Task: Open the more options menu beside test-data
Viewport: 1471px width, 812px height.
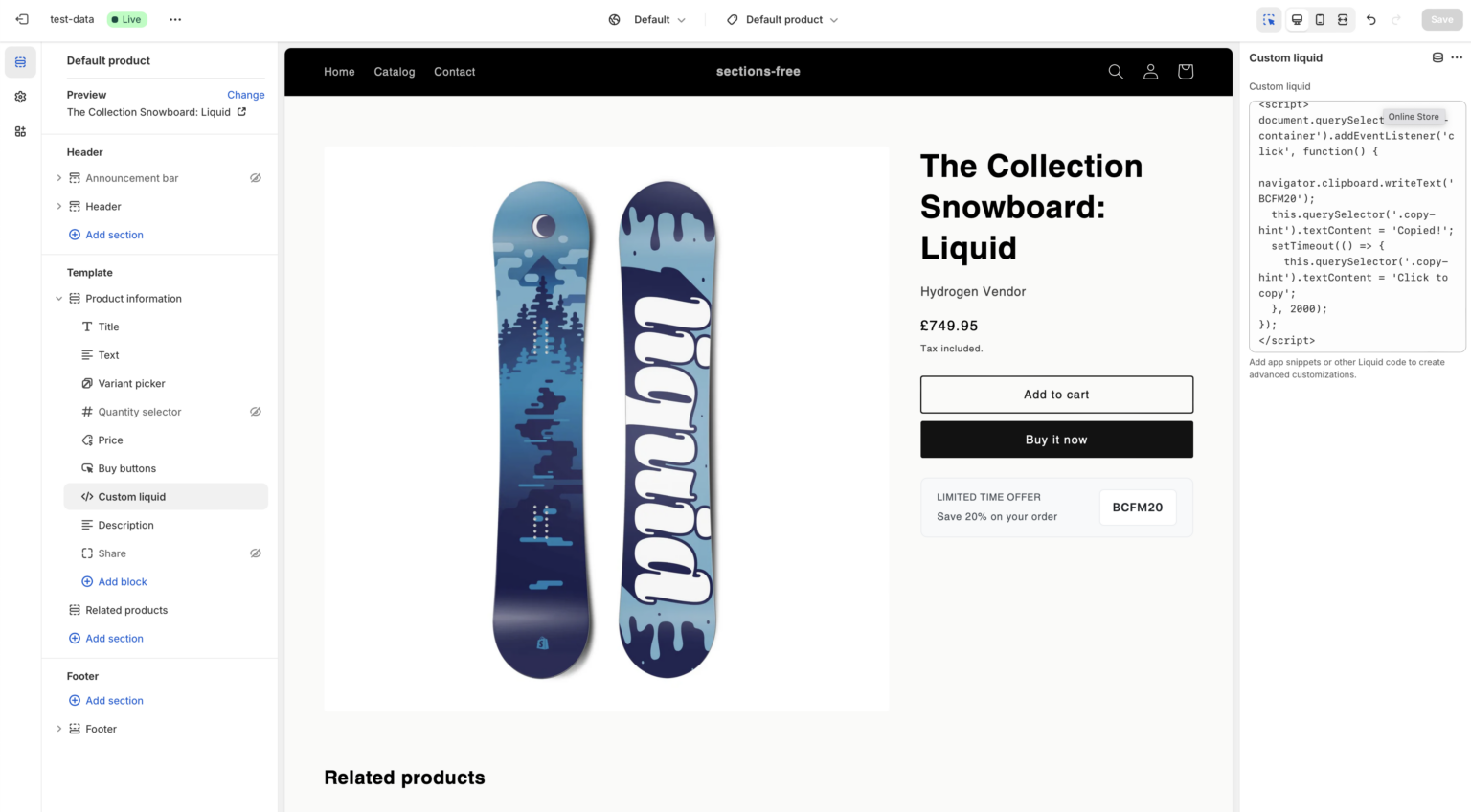Action: (174, 19)
